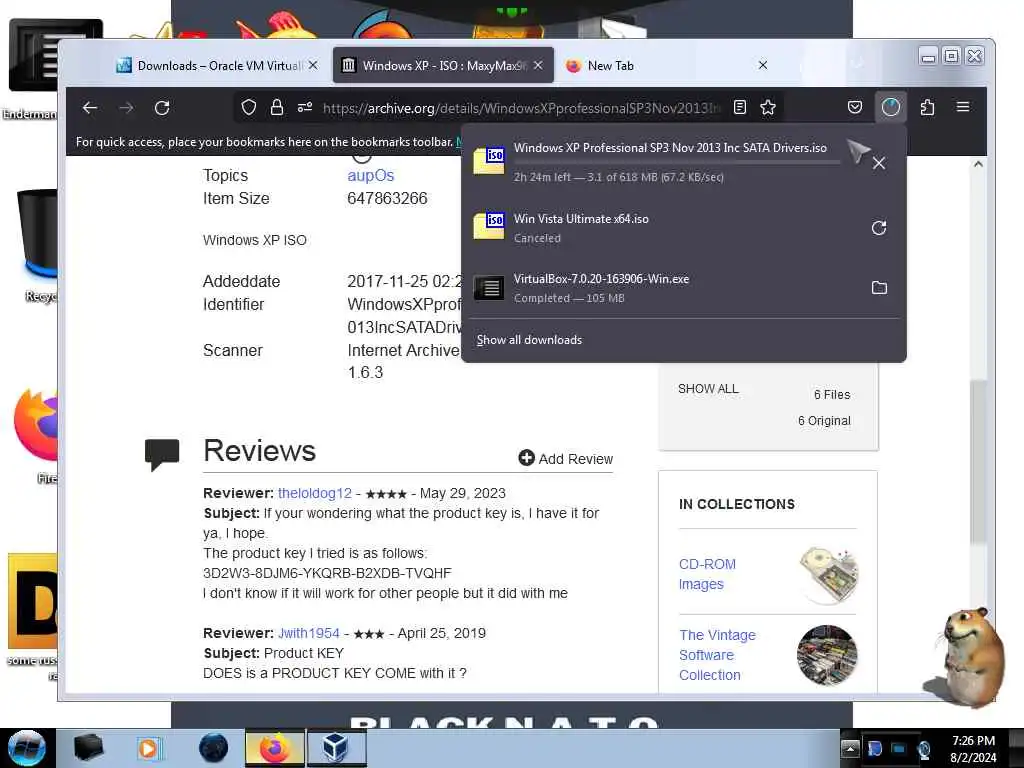Click the 6 Original text
Image resolution: width=1024 pixels, height=768 pixels.
[824, 421]
